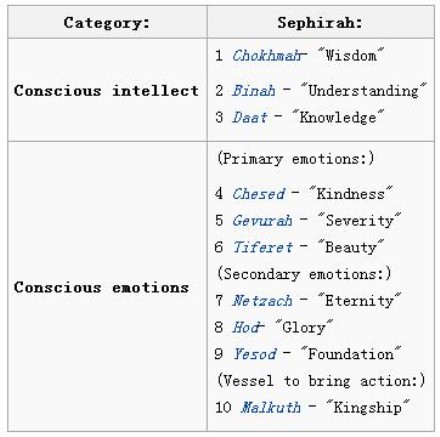Select the Conscious intellect row label
Image resolution: width=440 pixels, height=437 pixels.
pos(106,91)
